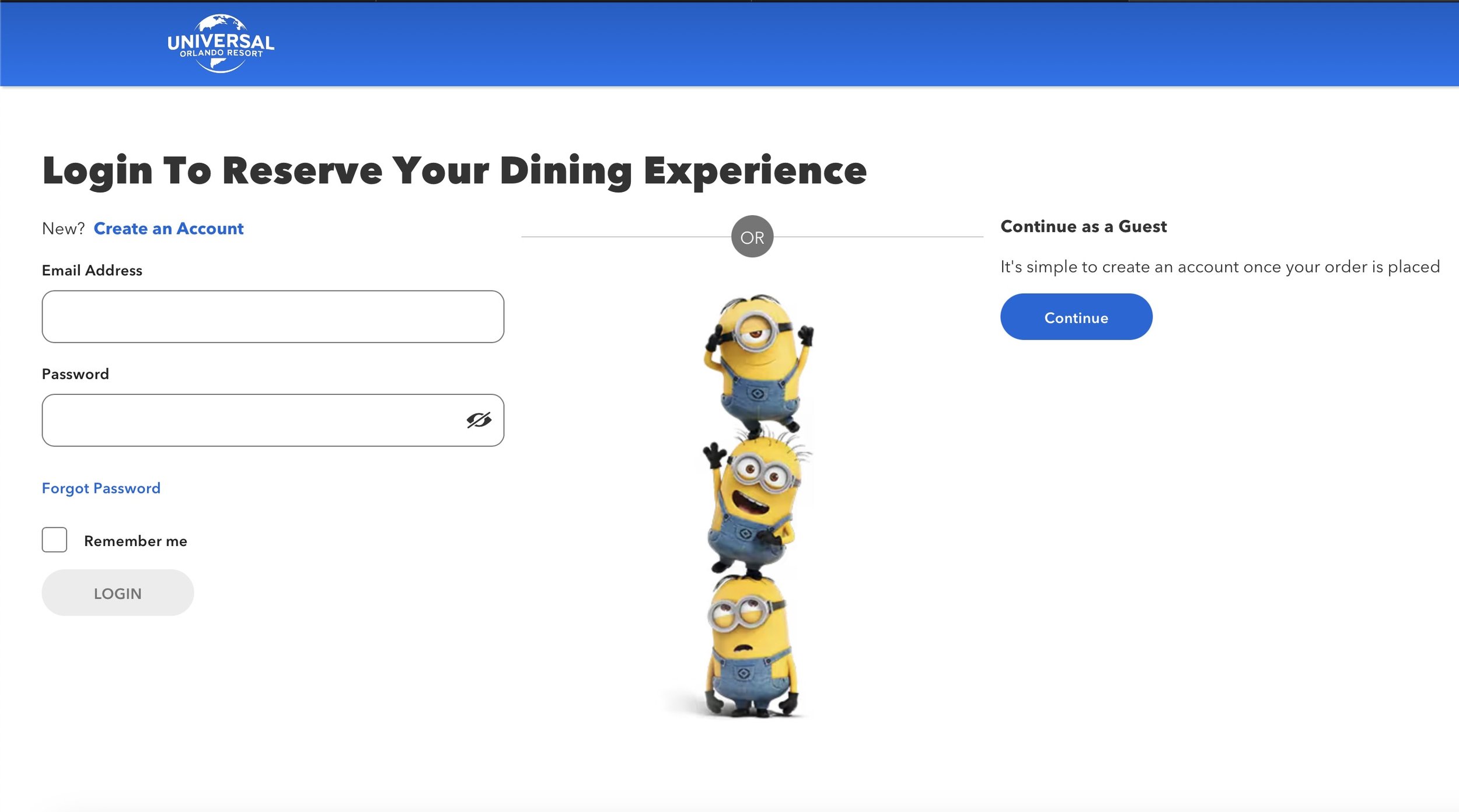Click the Remember me label text

[x=135, y=541]
